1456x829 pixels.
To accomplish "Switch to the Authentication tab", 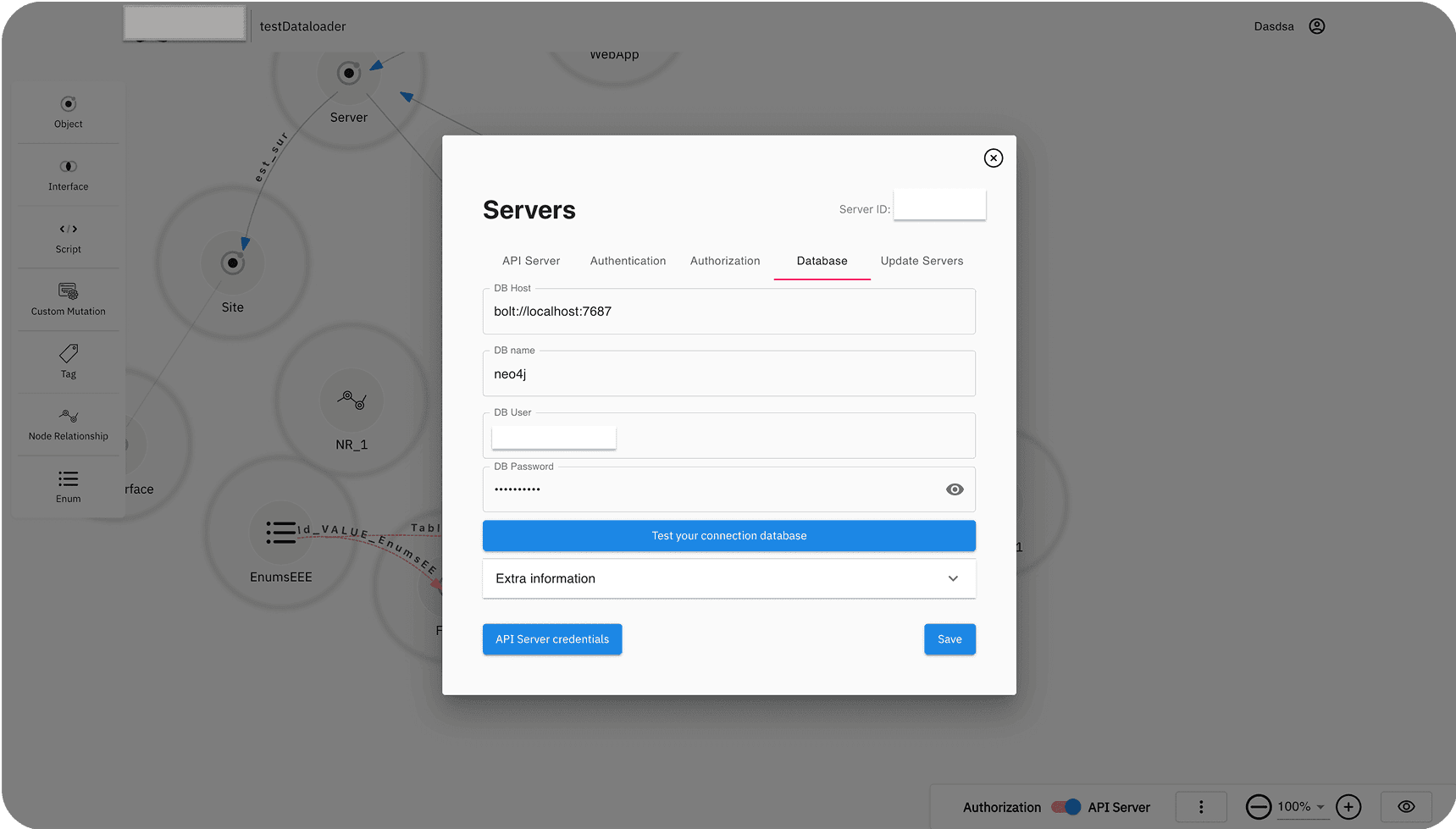I will 628,261.
